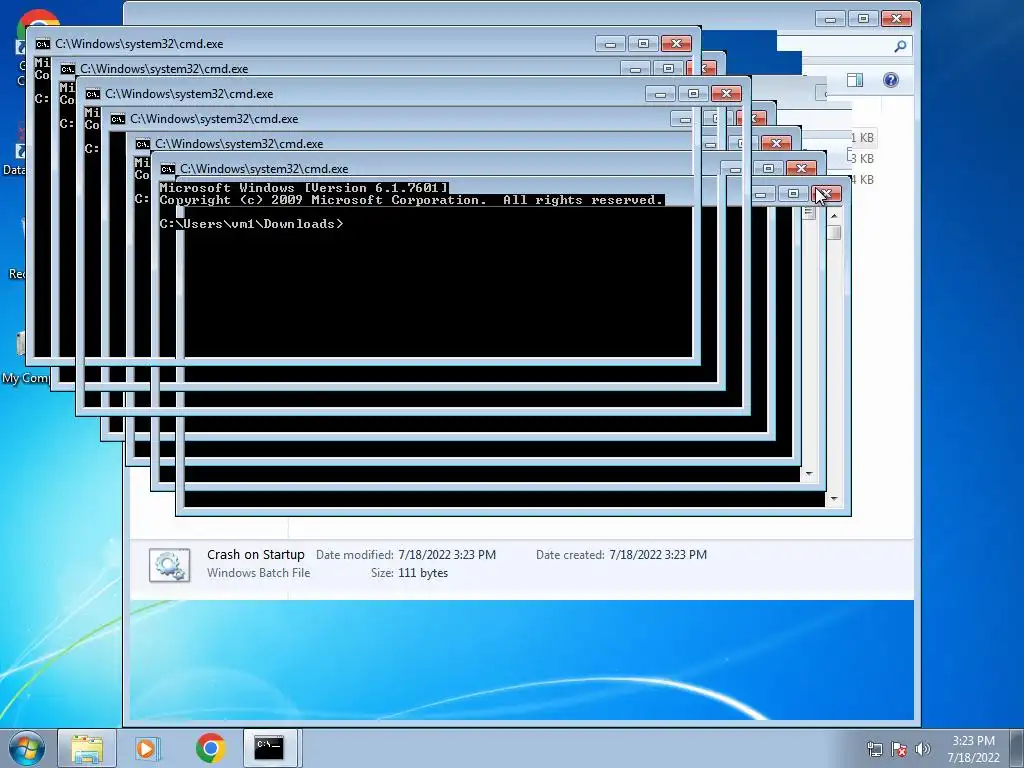
Task: Close the cmd window under the mouse cursor
Action: tap(826, 194)
